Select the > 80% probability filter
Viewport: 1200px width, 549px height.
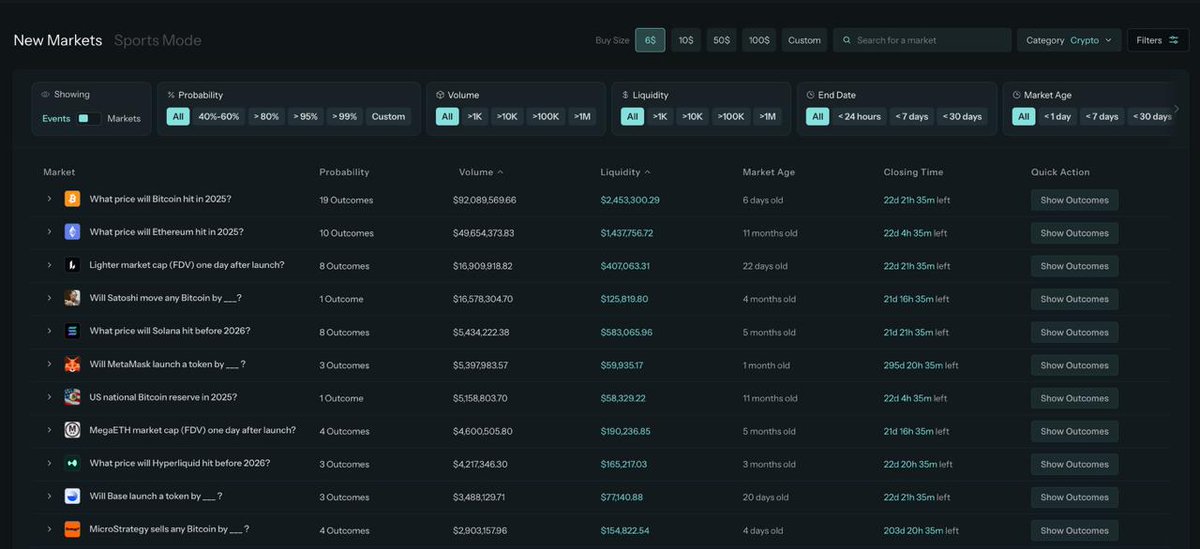266,116
